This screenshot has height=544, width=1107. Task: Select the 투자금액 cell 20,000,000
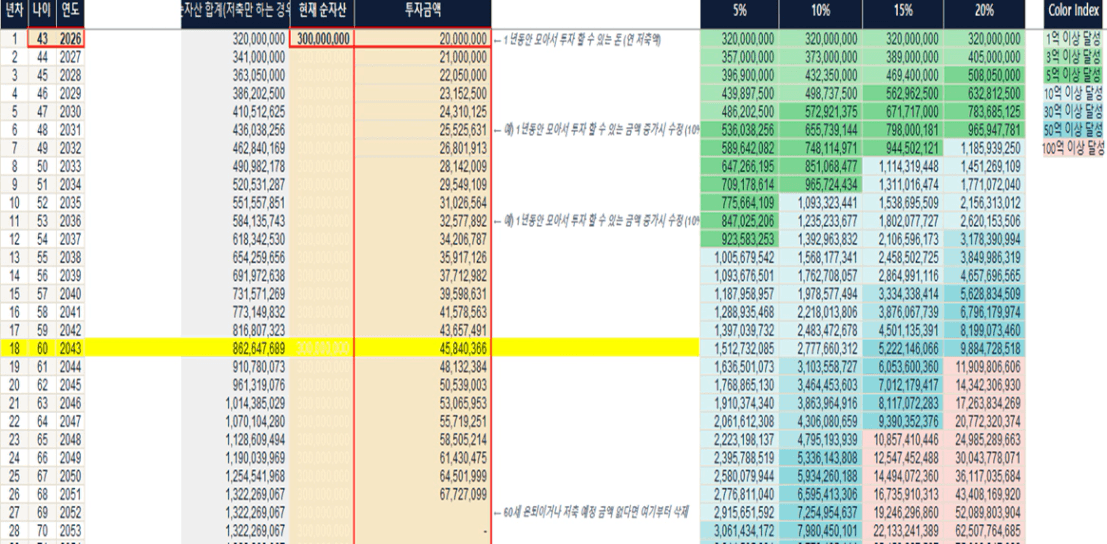(422, 39)
